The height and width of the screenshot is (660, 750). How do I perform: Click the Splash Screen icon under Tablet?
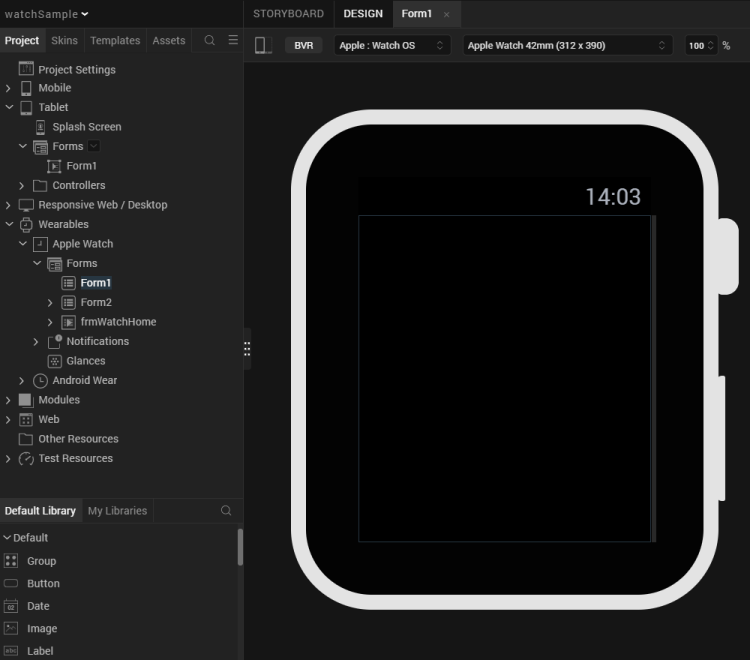pyautogui.click(x=41, y=127)
